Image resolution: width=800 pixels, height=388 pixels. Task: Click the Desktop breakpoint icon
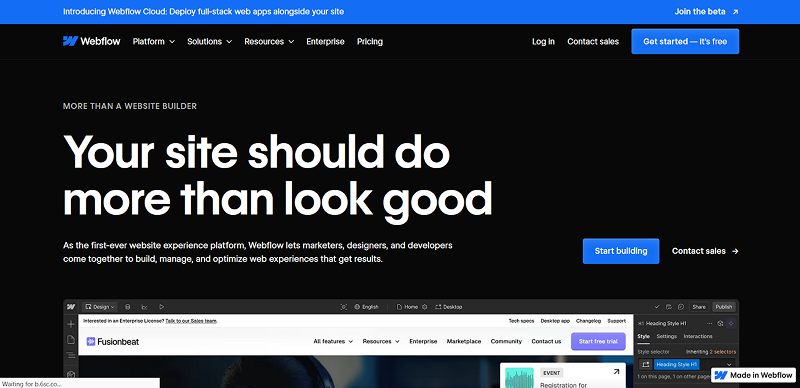pyautogui.click(x=438, y=307)
